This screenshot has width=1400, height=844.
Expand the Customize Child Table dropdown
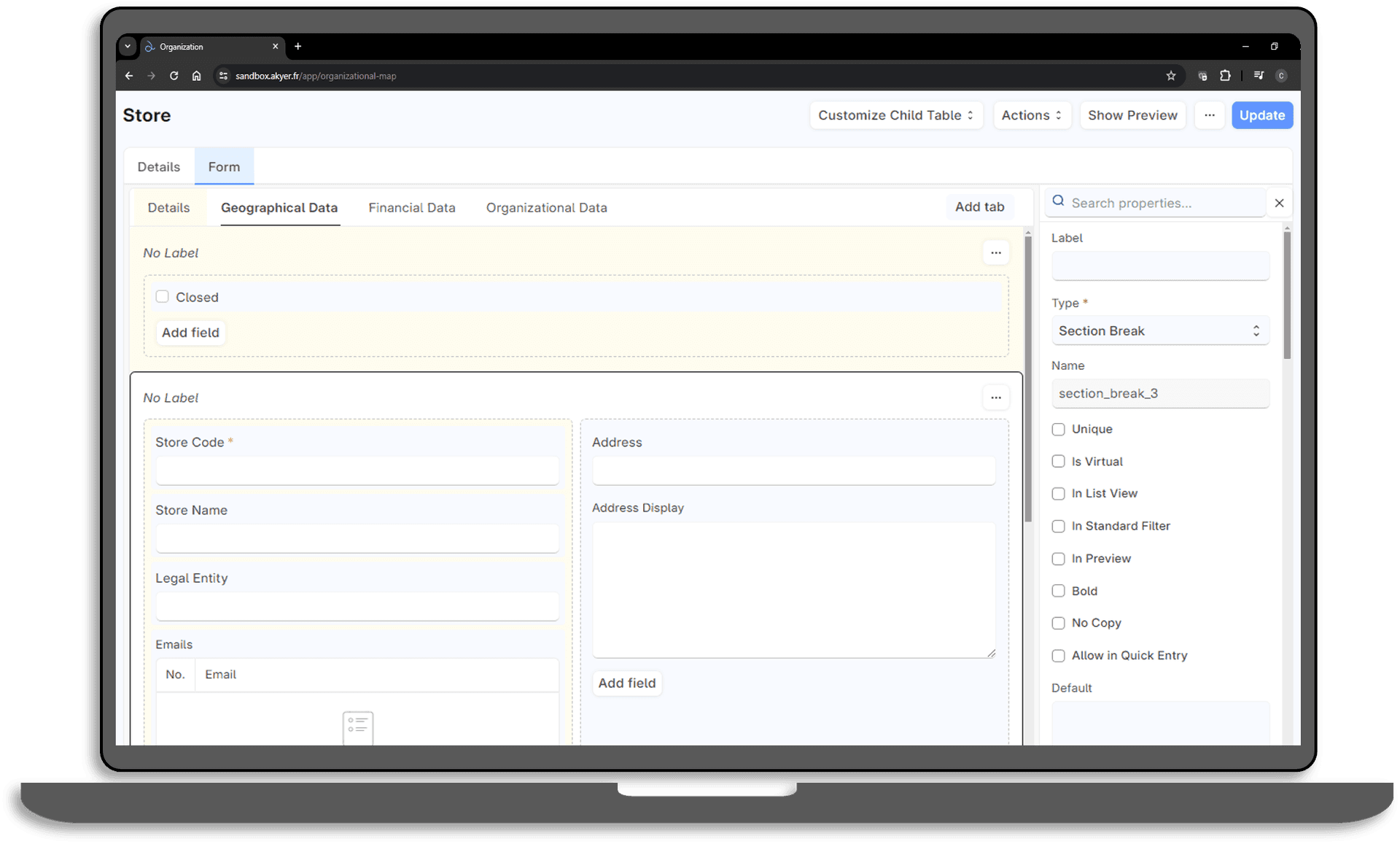coord(896,115)
